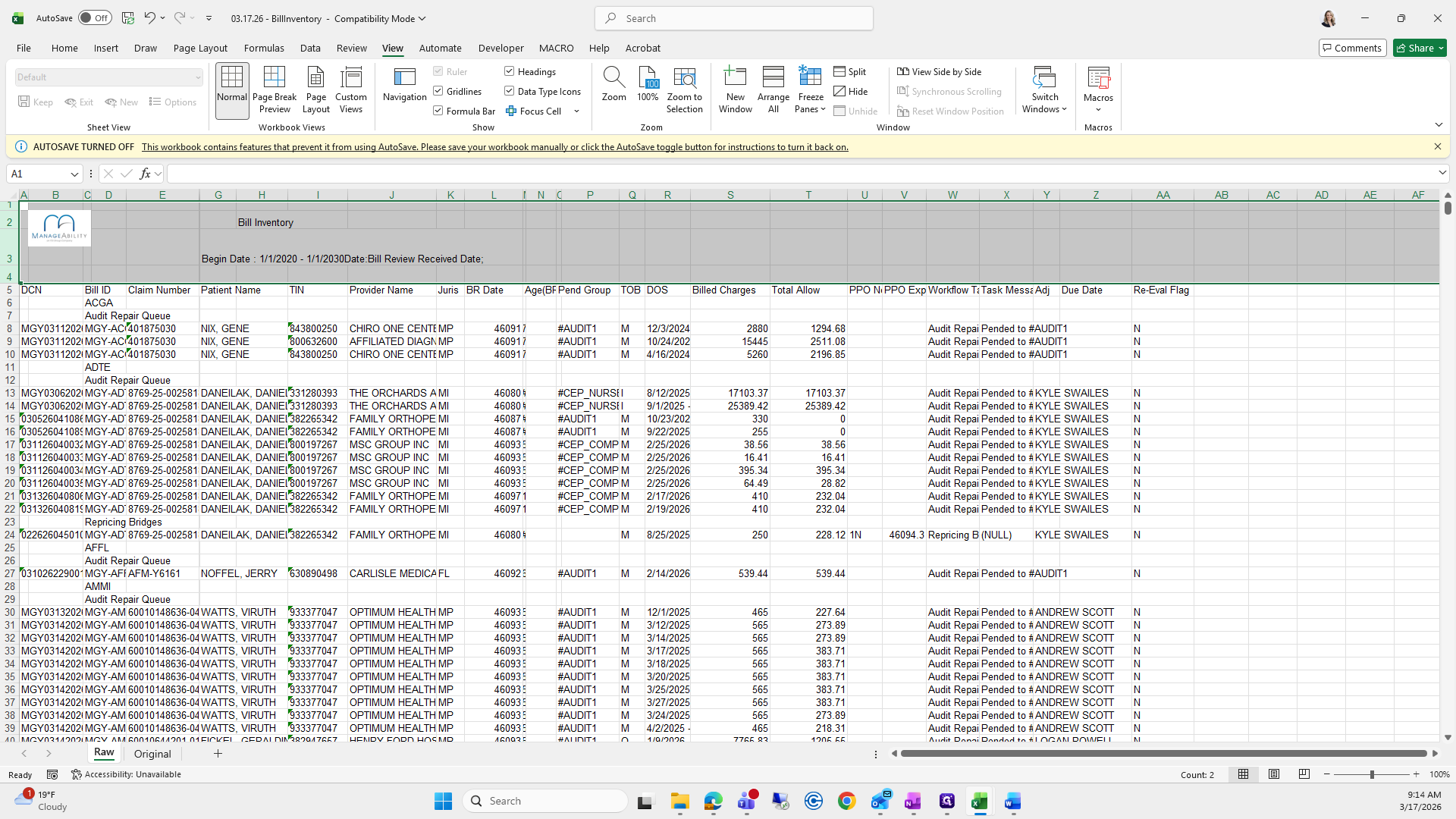Open the Navigation pane
The width and height of the screenshot is (1456, 819).
[404, 85]
